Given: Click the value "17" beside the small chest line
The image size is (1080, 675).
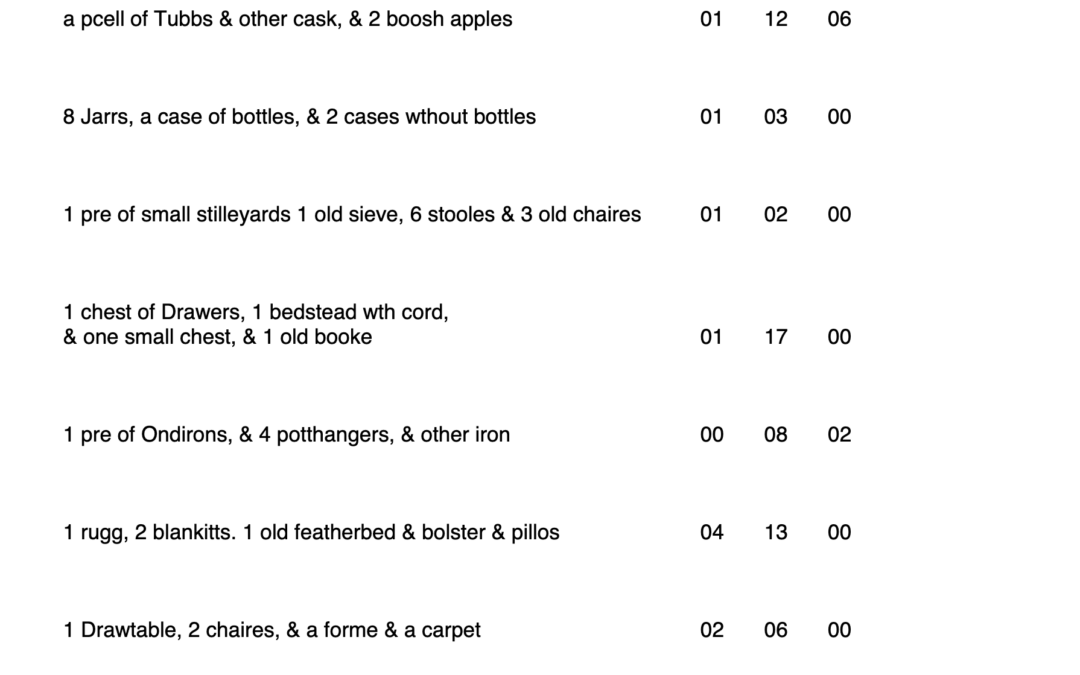Looking at the screenshot, I should (776, 337).
